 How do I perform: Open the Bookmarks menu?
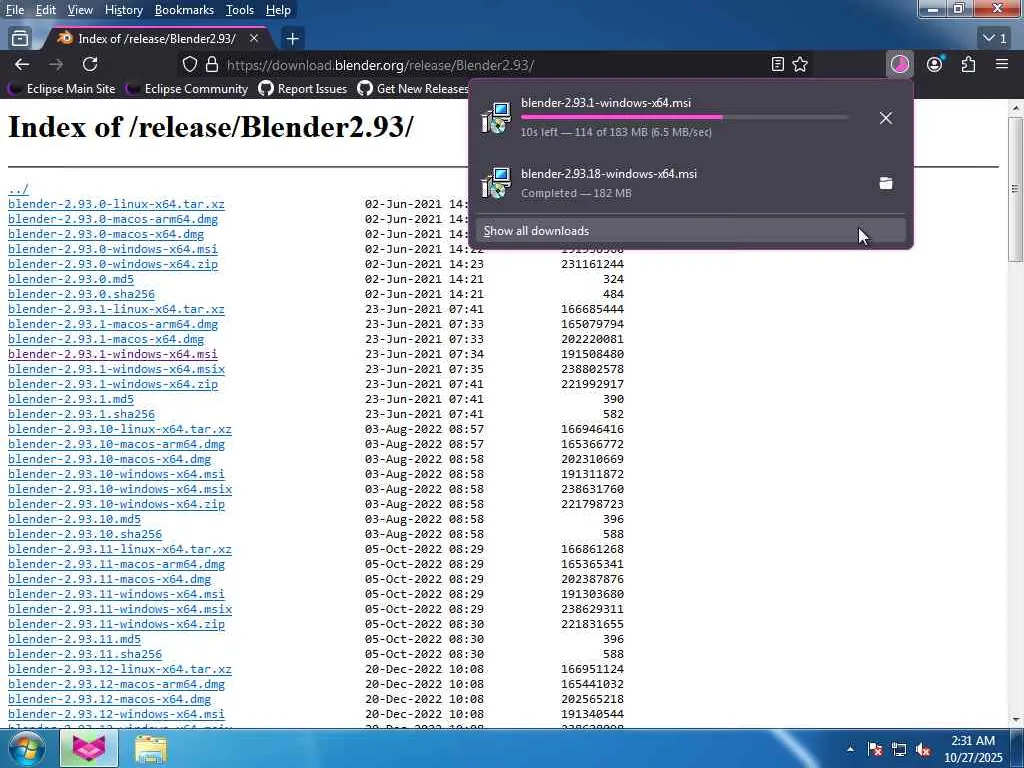[184, 10]
